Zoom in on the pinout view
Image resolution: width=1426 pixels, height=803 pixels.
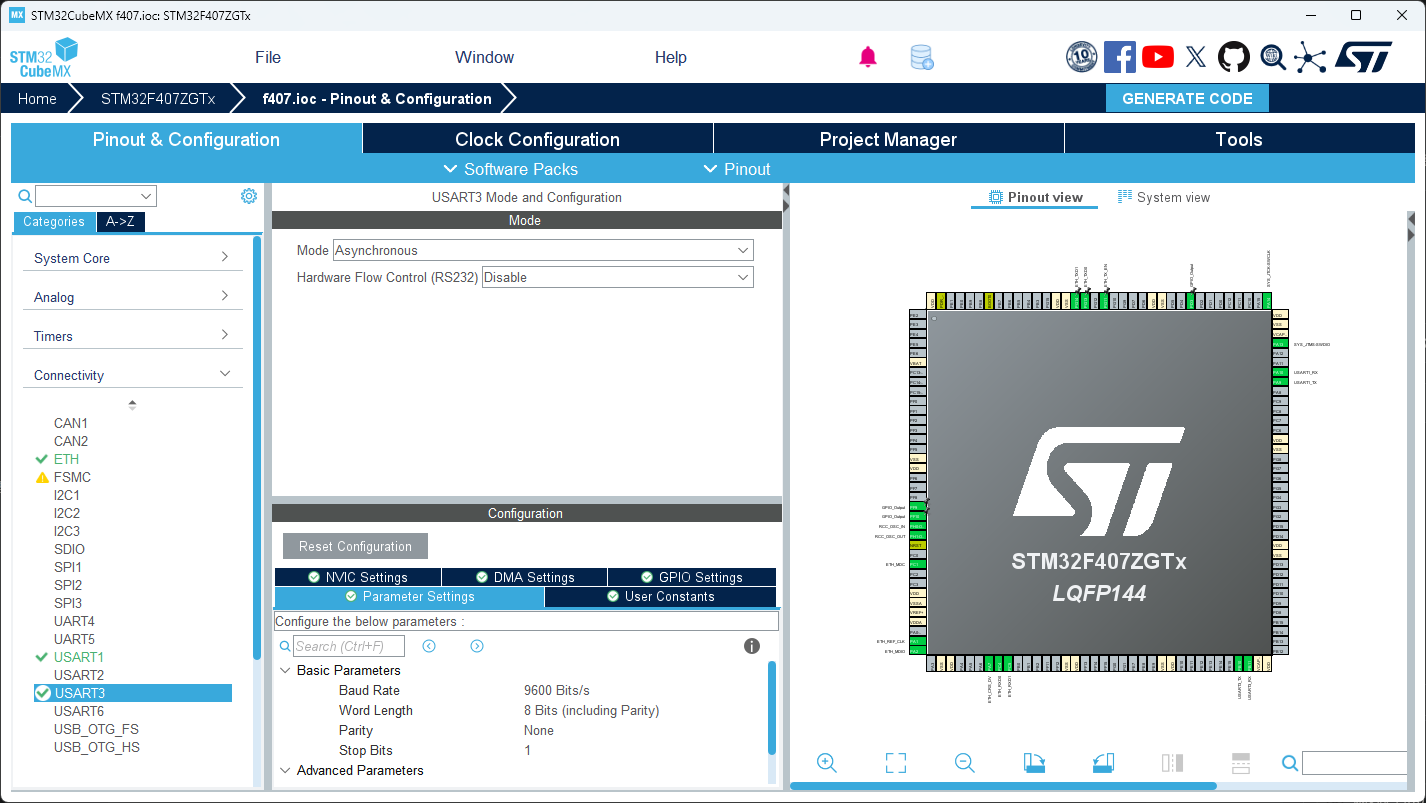[x=826, y=762]
